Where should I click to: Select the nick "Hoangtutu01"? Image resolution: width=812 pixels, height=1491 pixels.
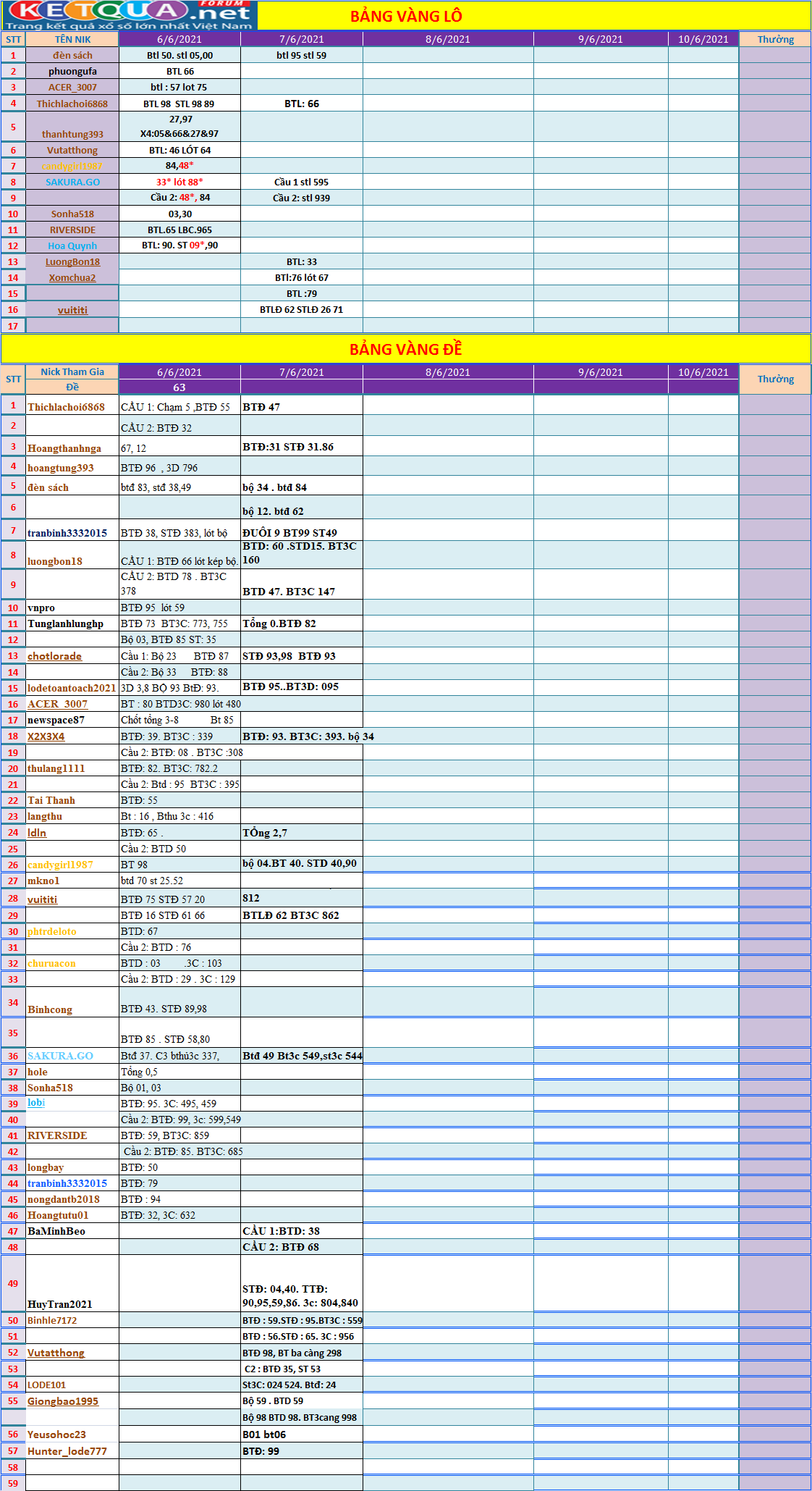[58, 1215]
